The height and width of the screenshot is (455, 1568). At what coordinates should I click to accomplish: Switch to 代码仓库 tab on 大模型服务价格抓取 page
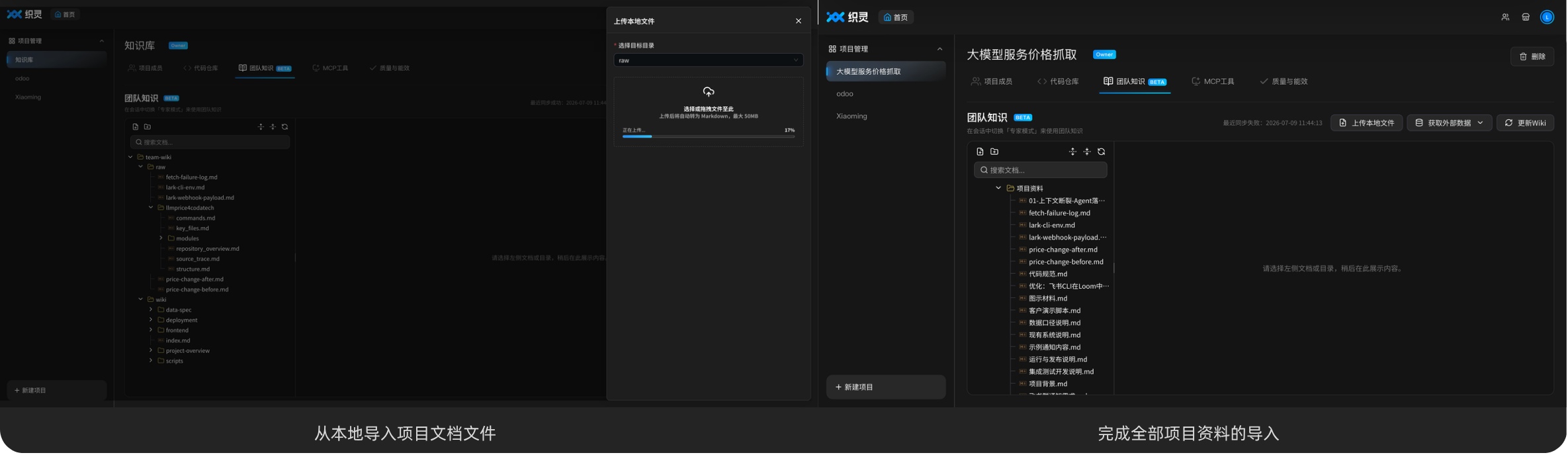pyautogui.click(x=1057, y=81)
